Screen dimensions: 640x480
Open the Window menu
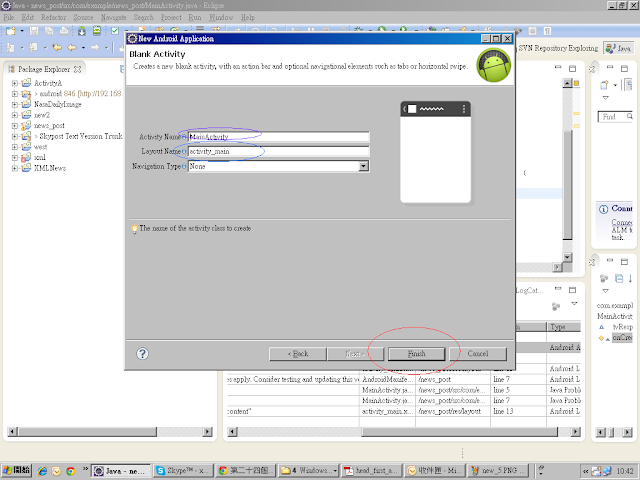(221, 17)
